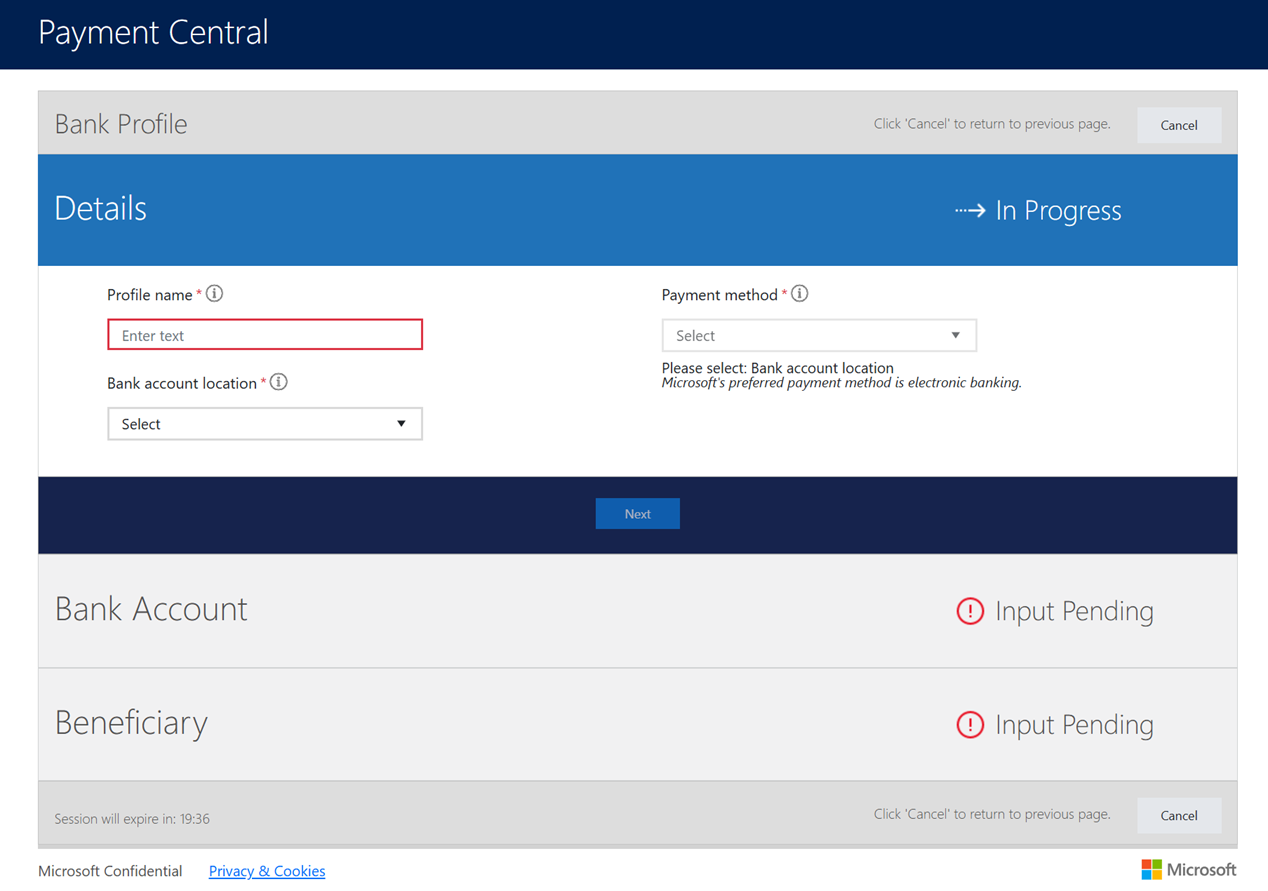
Task: Click the top Cancel button
Action: [x=1178, y=125]
